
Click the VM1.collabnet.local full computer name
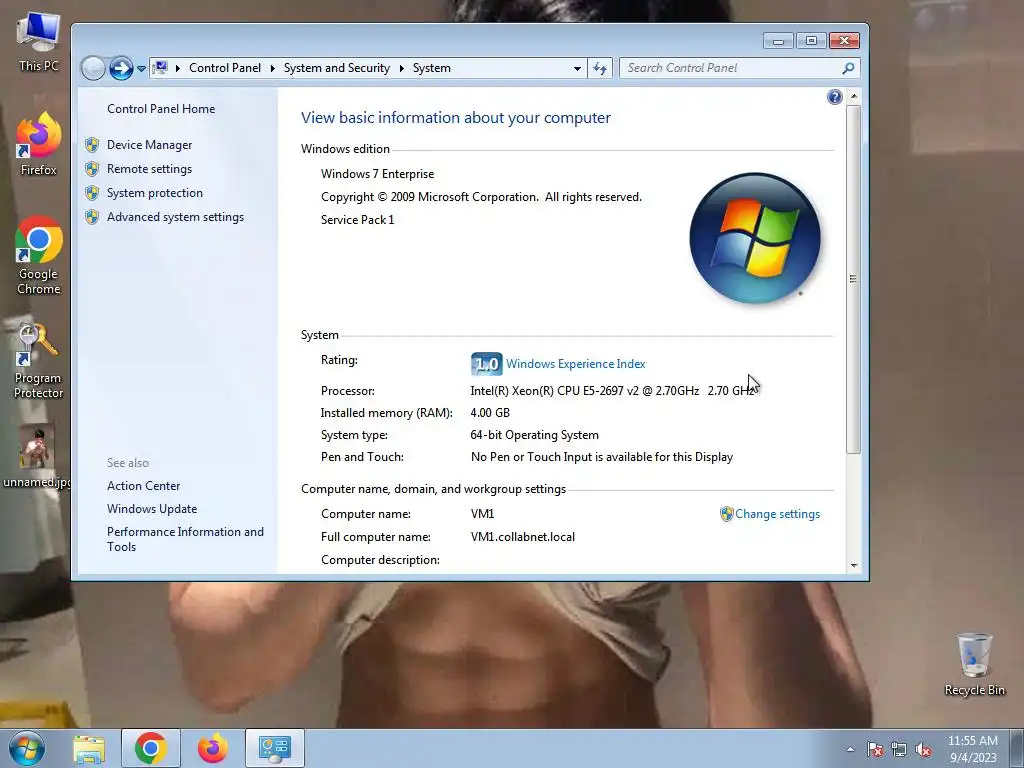522,537
